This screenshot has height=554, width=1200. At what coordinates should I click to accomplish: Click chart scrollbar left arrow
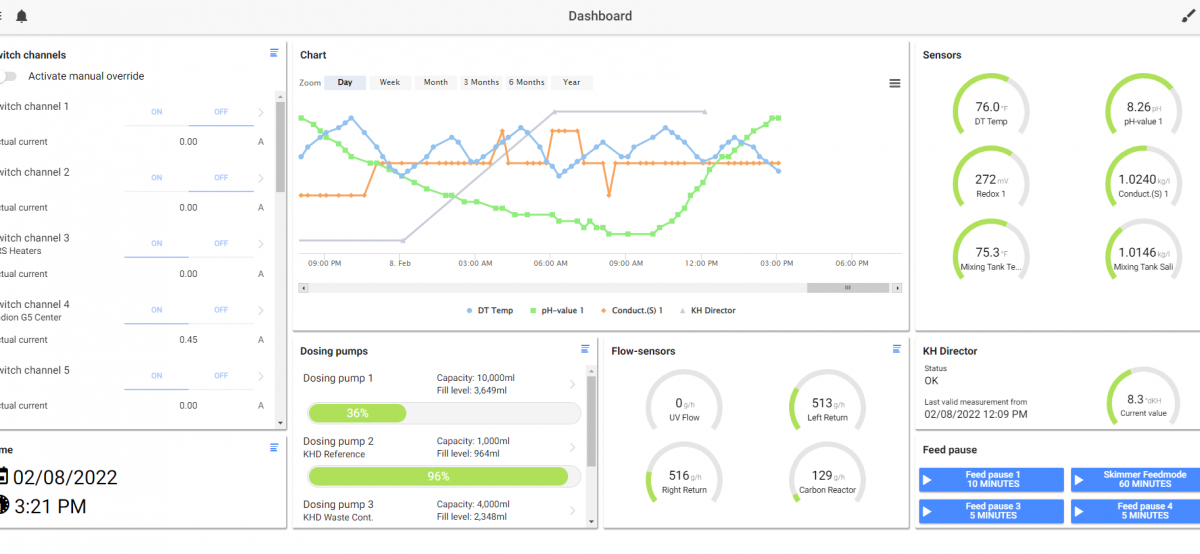tap(303, 288)
